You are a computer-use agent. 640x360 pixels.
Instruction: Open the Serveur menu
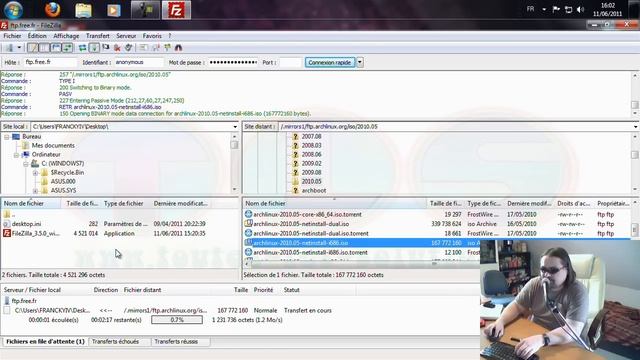point(126,36)
